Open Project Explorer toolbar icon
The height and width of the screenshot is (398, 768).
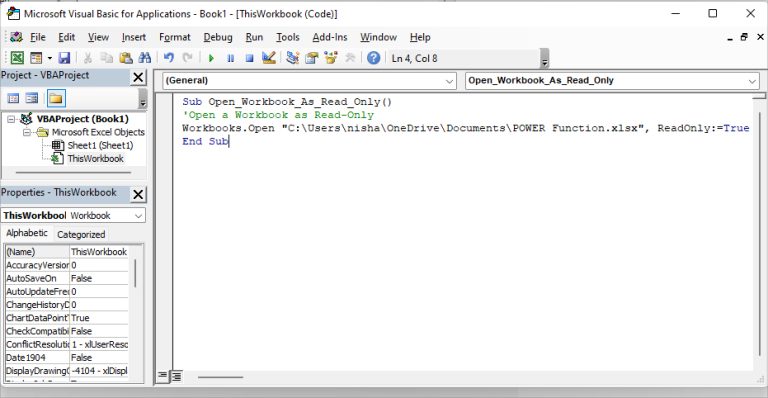293,58
